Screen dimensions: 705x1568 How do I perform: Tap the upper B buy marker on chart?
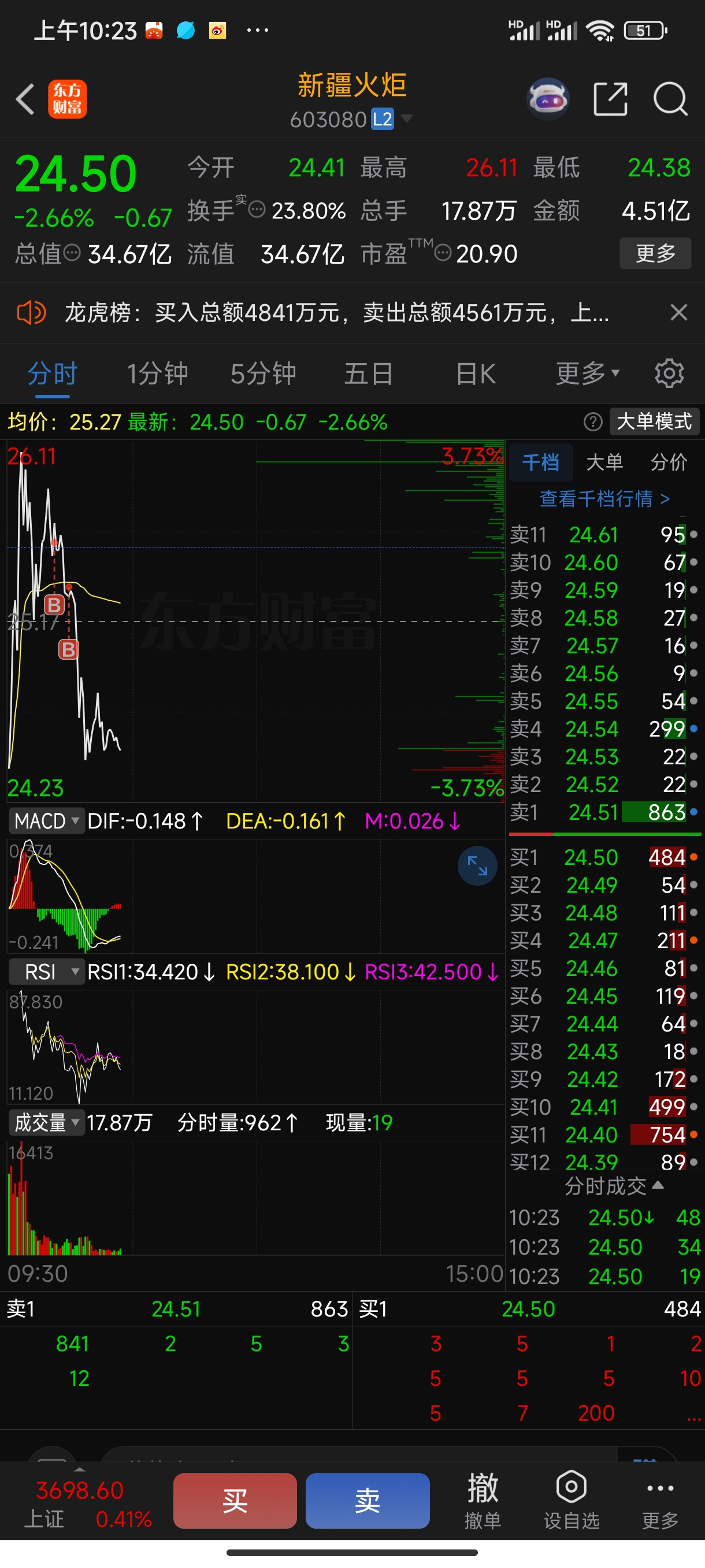click(54, 605)
